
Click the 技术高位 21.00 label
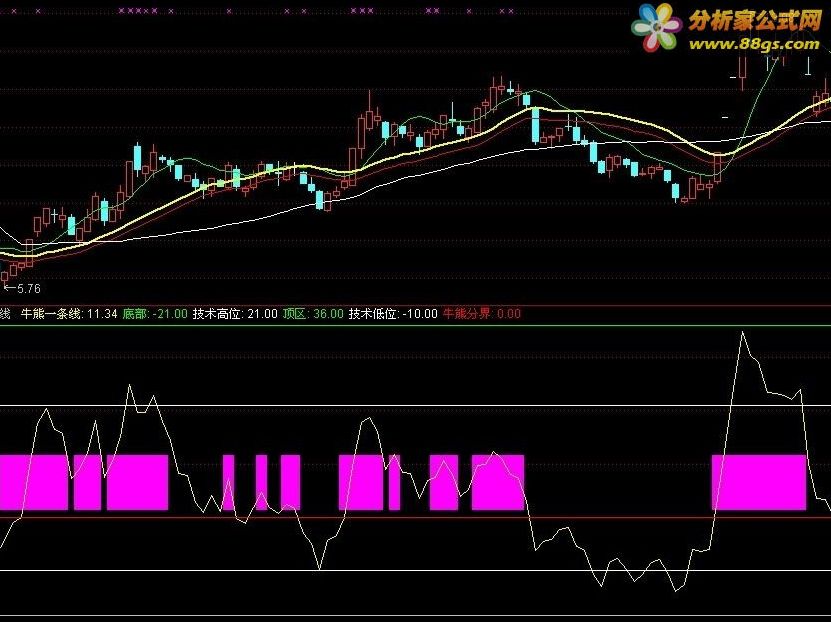point(235,314)
